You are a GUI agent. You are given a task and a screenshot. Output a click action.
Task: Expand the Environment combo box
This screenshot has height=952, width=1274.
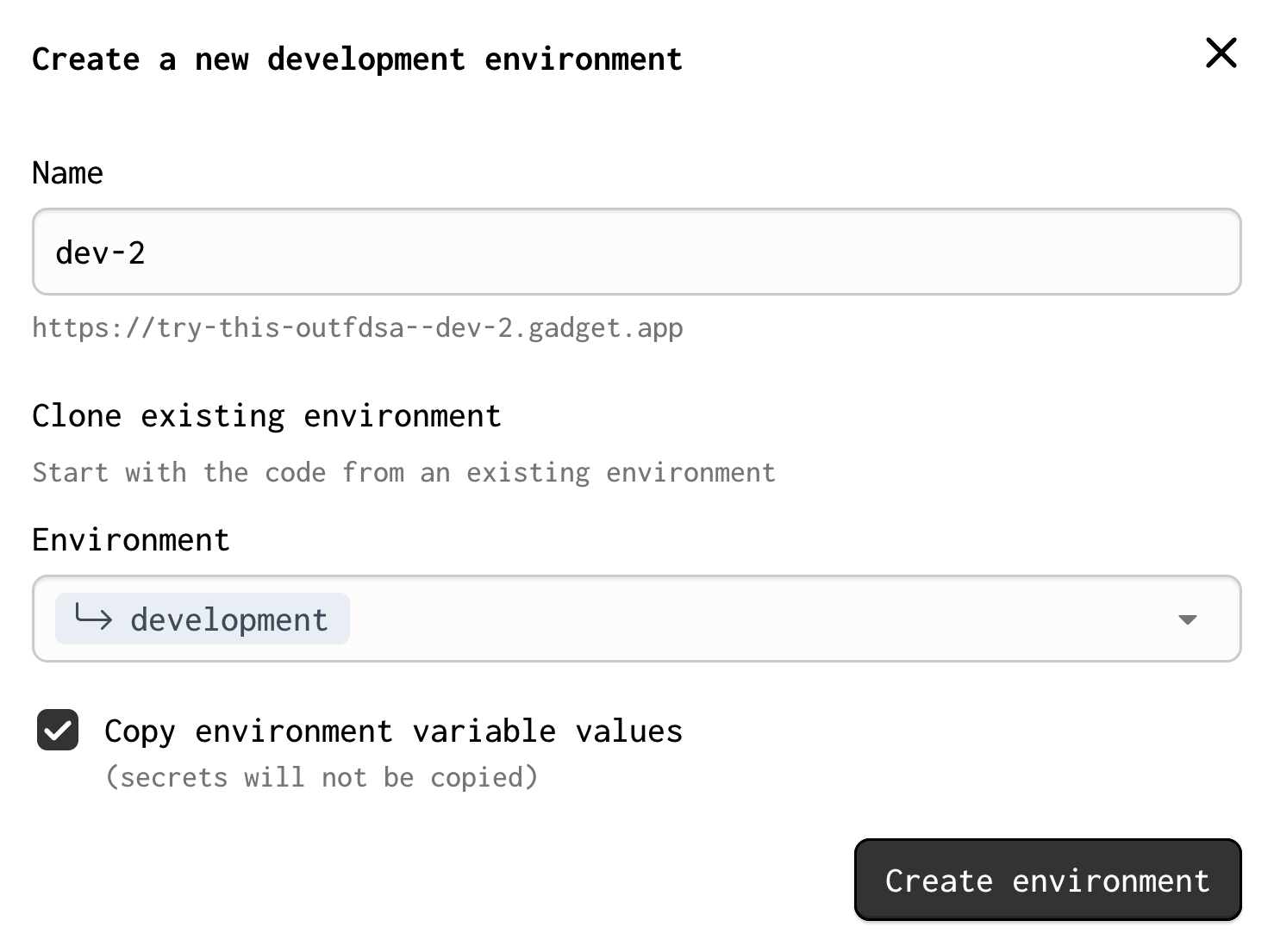[x=759, y=619]
